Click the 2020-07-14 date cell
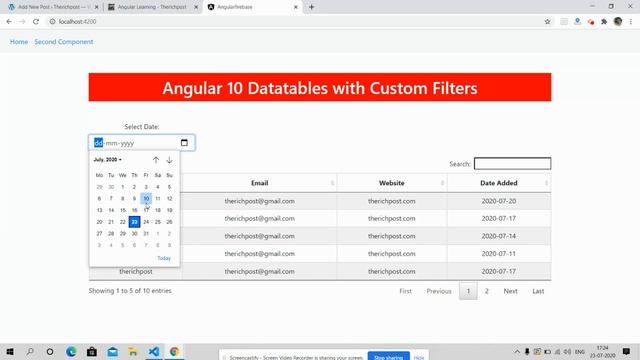The image size is (640, 360). click(499, 236)
